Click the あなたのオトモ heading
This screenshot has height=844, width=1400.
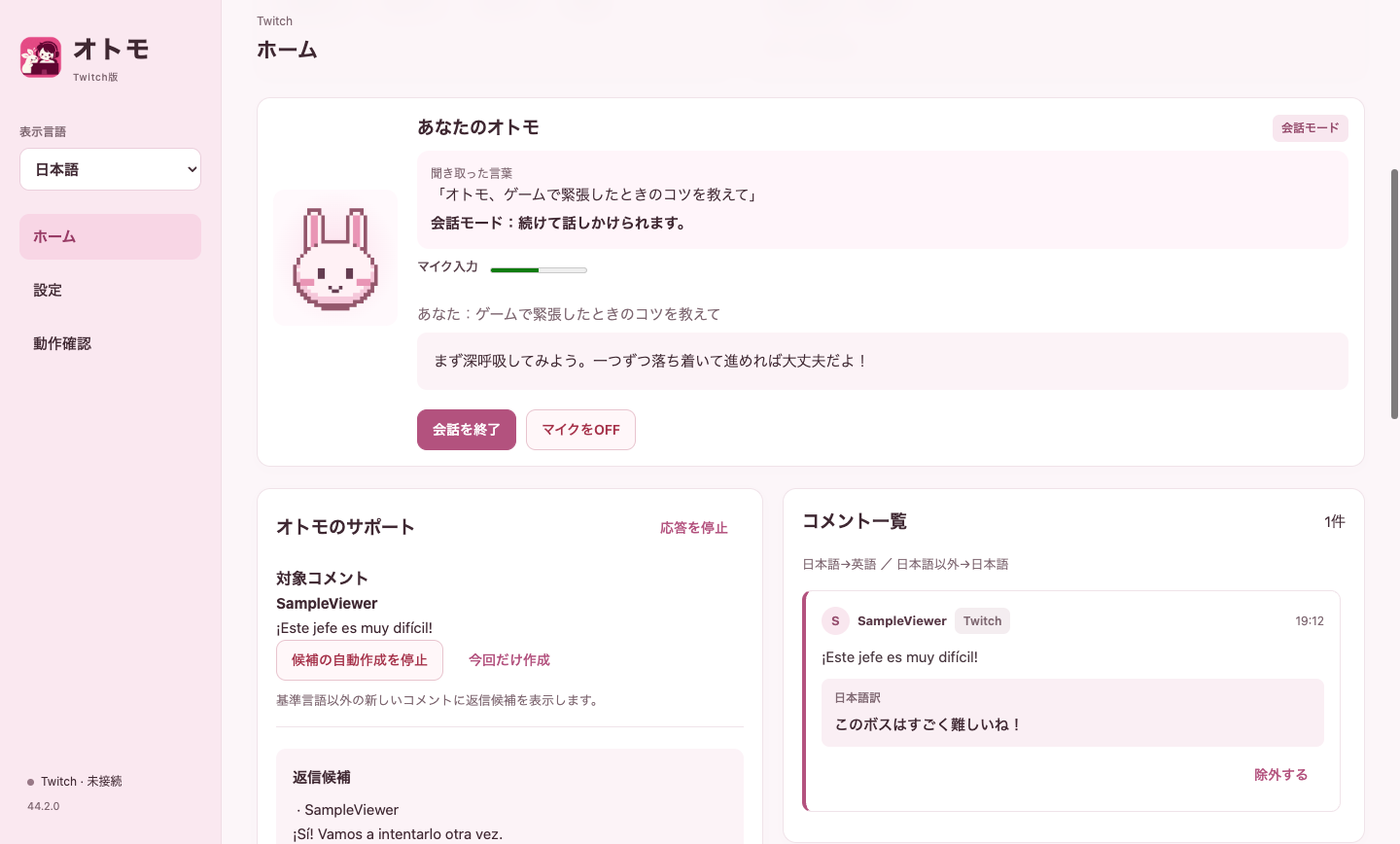tap(478, 127)
